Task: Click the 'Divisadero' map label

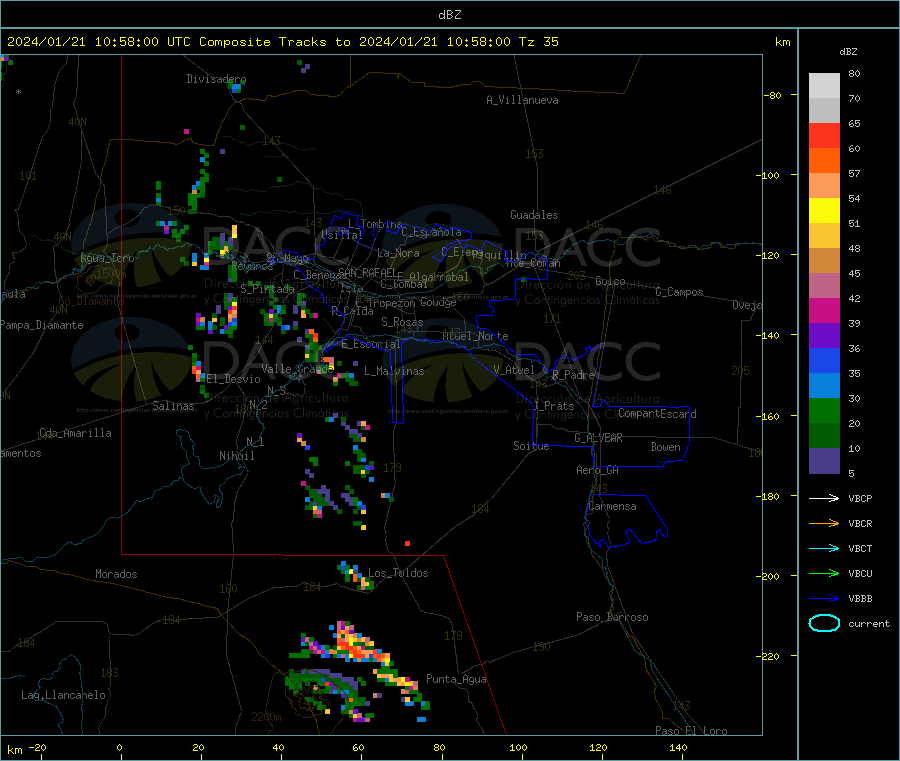Action: (x=216, y=79)
